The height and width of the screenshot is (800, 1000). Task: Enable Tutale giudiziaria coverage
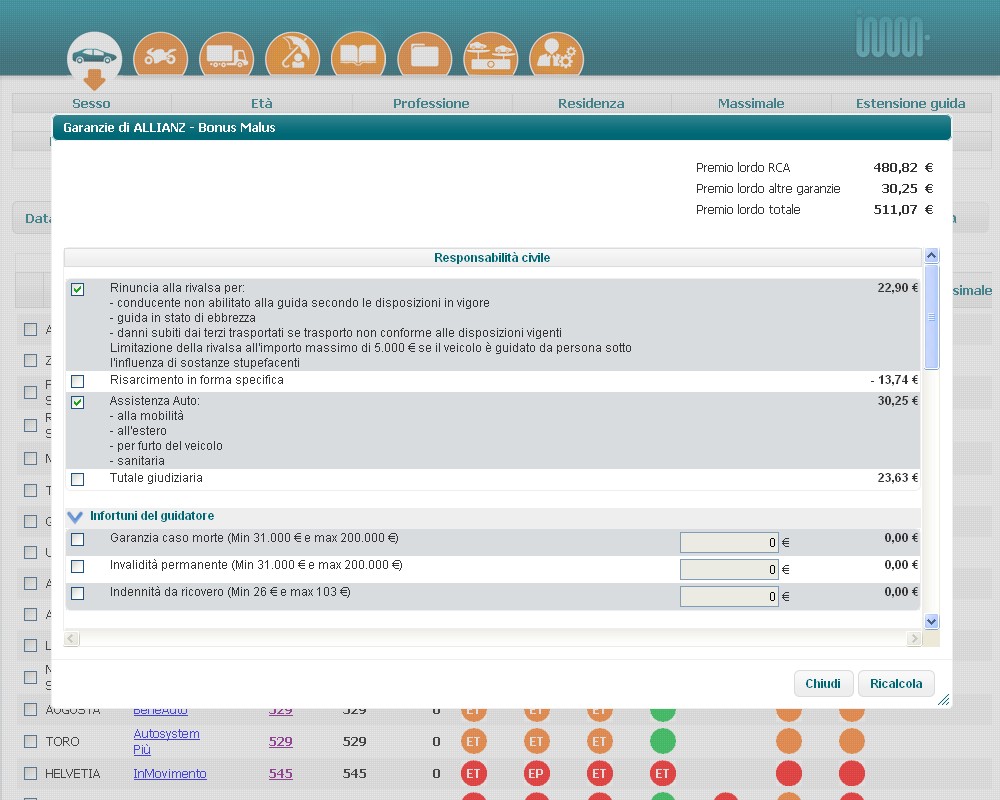coord(78,479)
